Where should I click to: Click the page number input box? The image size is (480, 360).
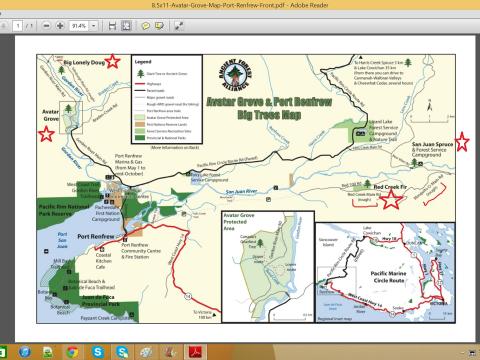click(18, 26)
